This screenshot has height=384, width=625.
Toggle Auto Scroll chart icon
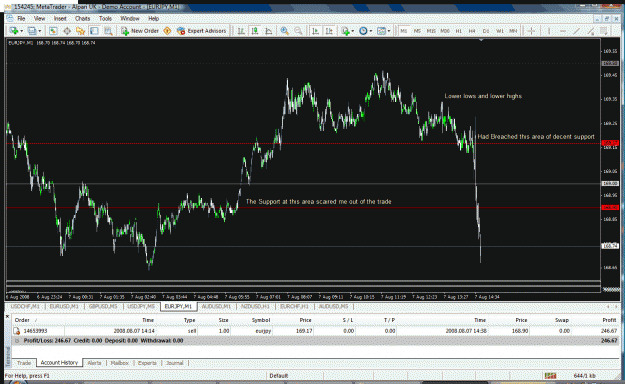click(x=315, y=31)
